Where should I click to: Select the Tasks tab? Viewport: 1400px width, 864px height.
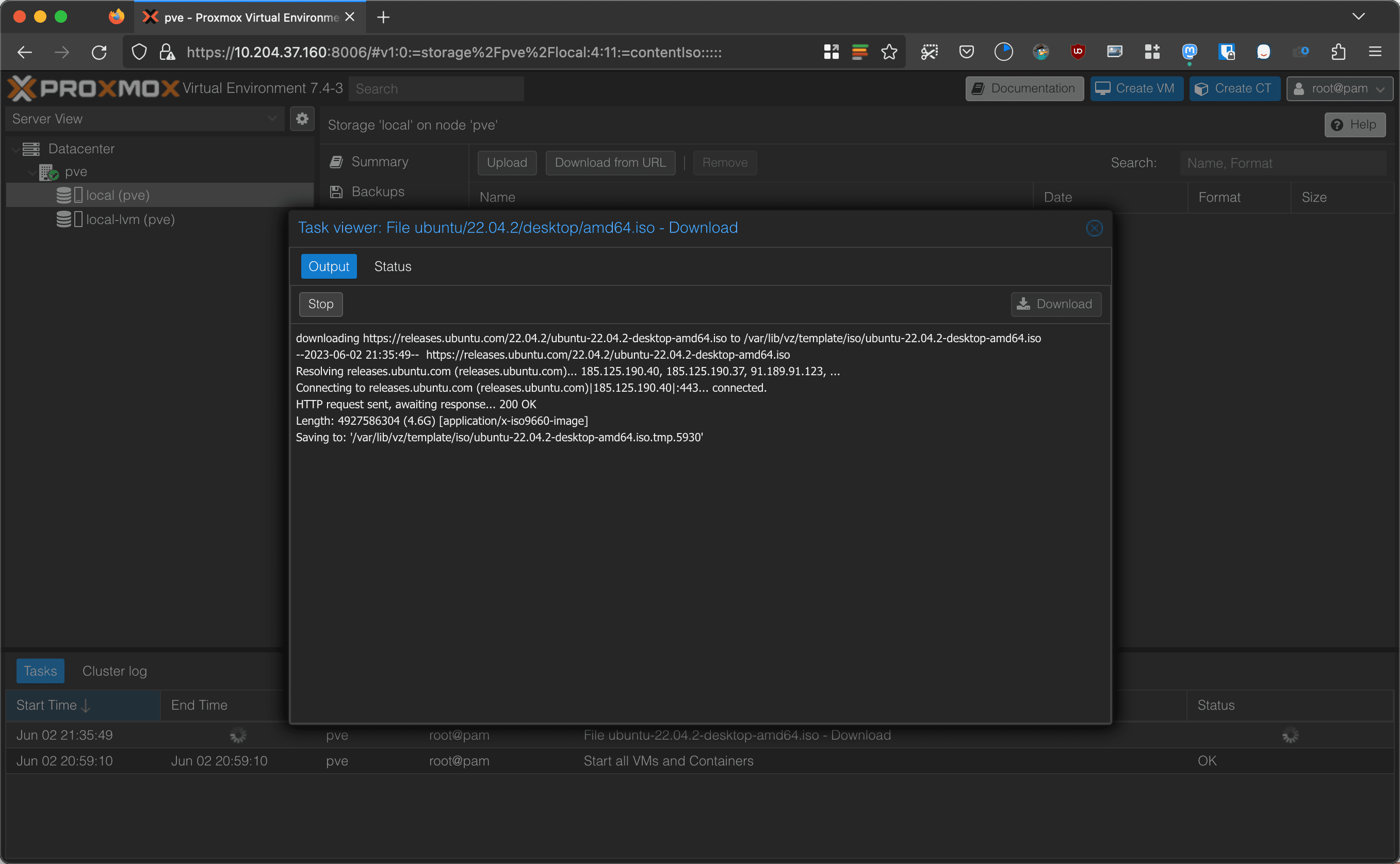[40, 671]
